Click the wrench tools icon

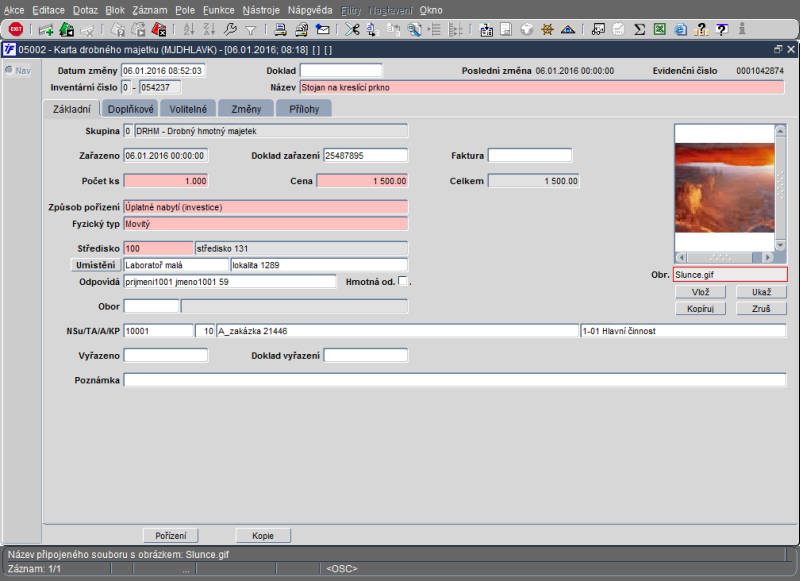(x=230, y=30)
